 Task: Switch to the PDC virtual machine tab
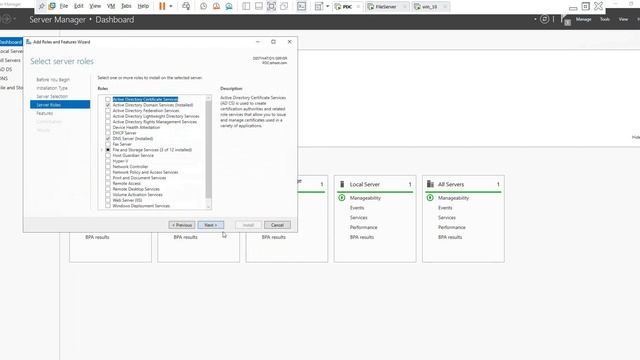tap(347, 7)
